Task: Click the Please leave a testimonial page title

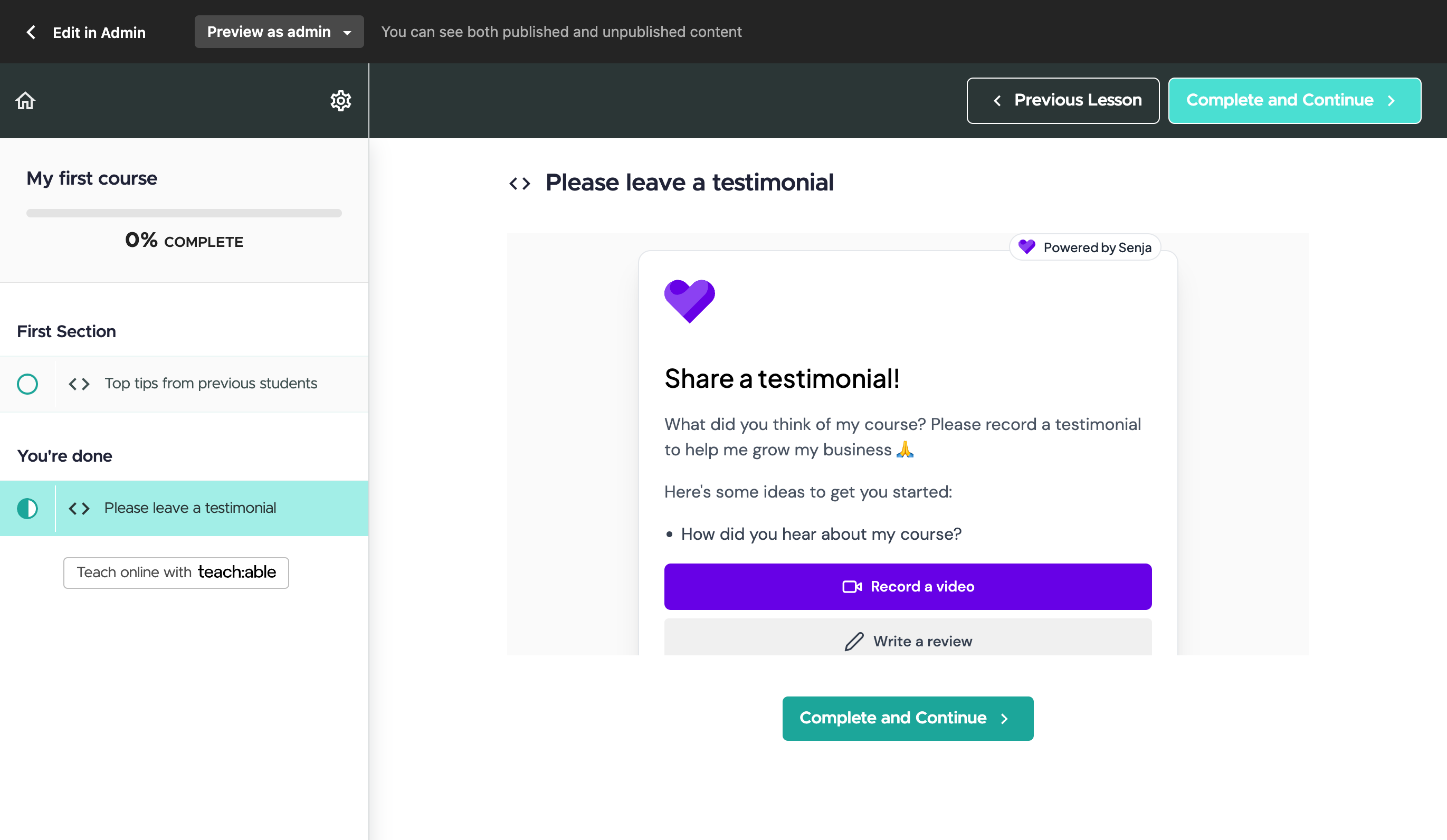Action: (x=689, y=183)
